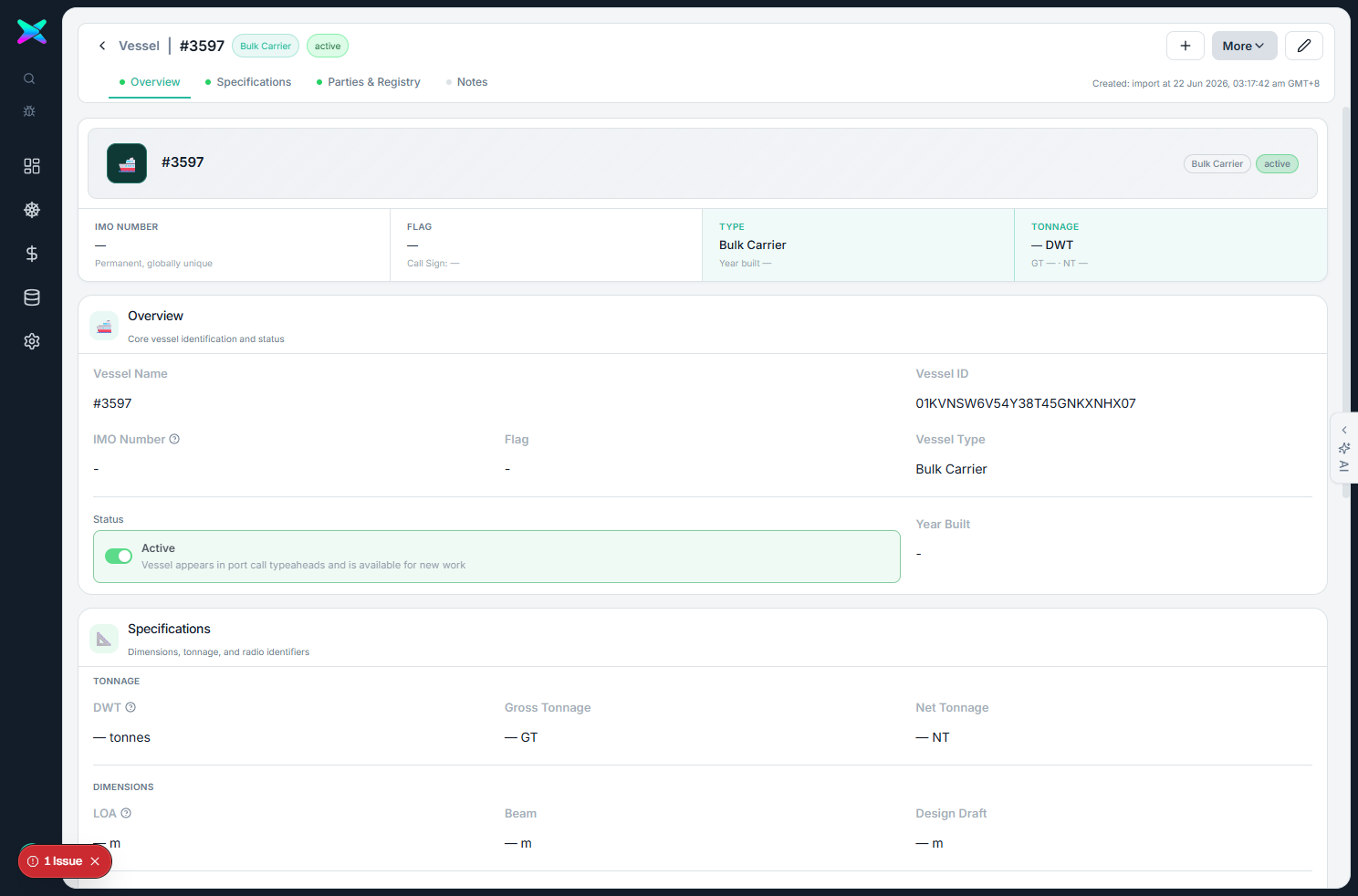Click the Bulk Carrier badge in vessel card
The height and width of the screenshot is (896, 1358).
[1217, 164]
